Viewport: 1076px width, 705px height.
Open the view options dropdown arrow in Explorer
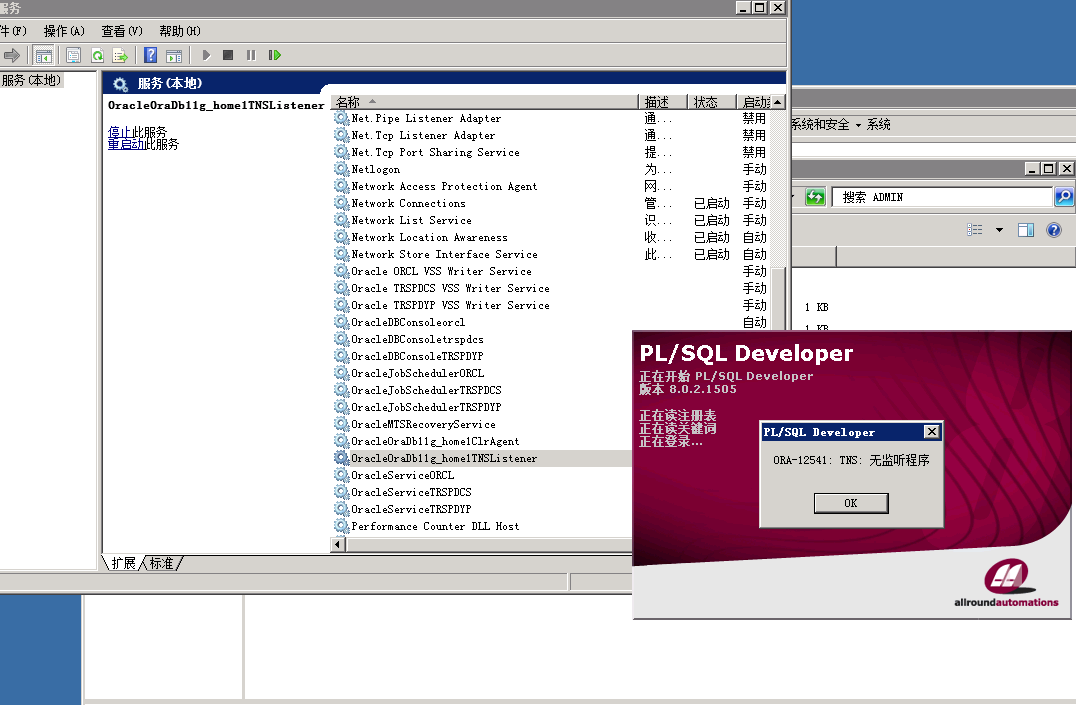coord(999,230)
